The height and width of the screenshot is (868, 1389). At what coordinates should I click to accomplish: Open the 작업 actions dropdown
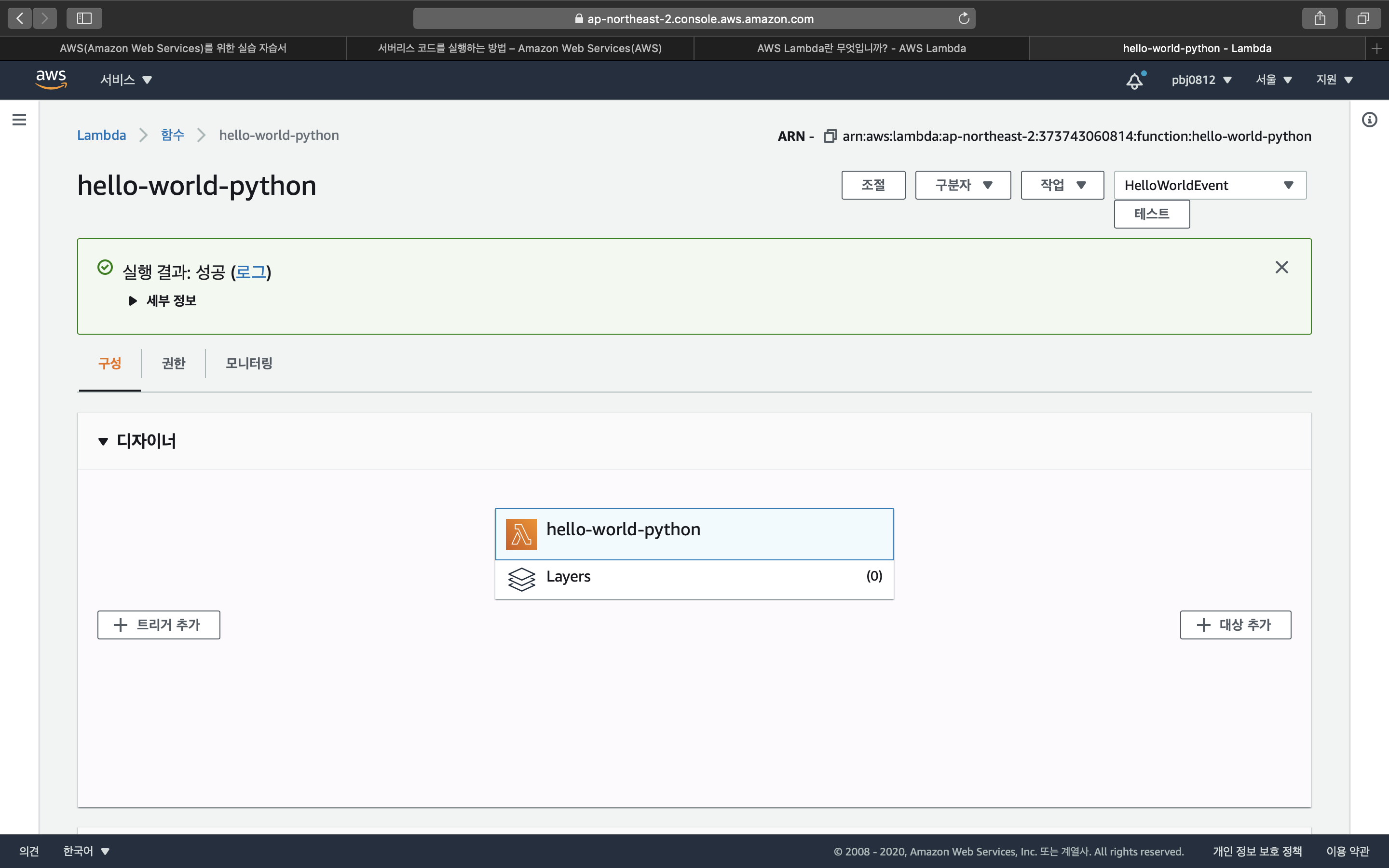pos(1062,186)
